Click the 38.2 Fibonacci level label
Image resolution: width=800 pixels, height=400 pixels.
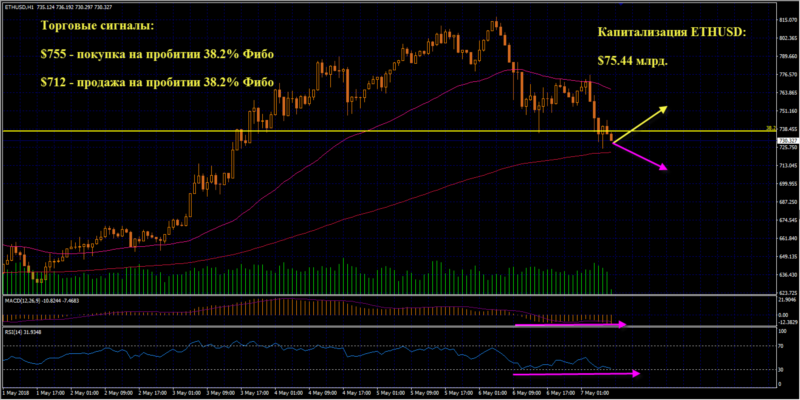(771, 129)
